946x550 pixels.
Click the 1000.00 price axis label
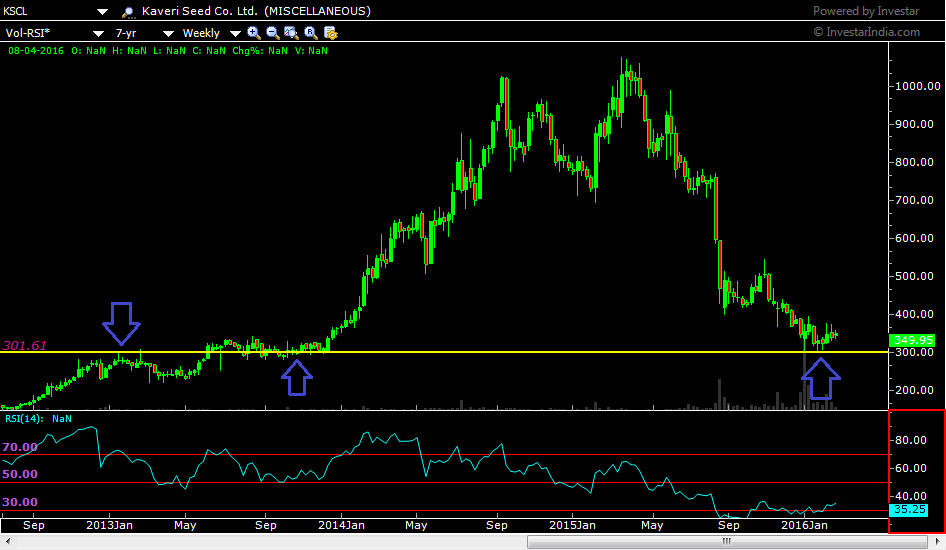918,86
